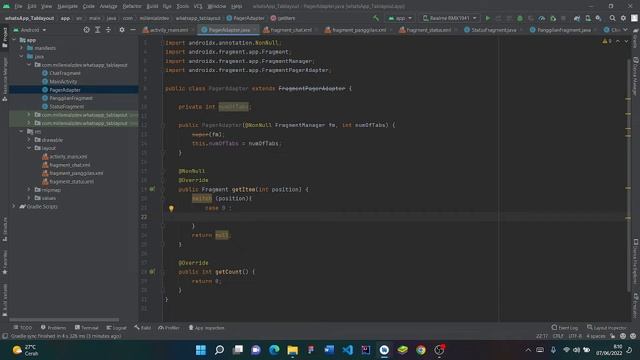Screen dimensions: 640x360
Task: Select MainActivity in project tree
Action: (x=63, y=82)
